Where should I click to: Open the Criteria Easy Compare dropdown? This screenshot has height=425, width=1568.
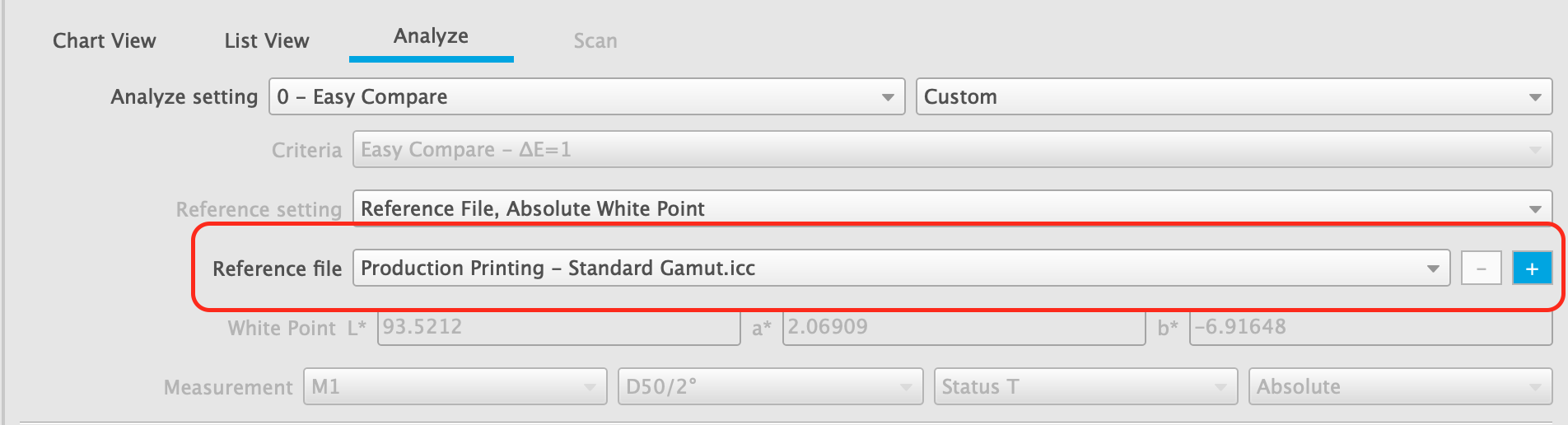953,150
